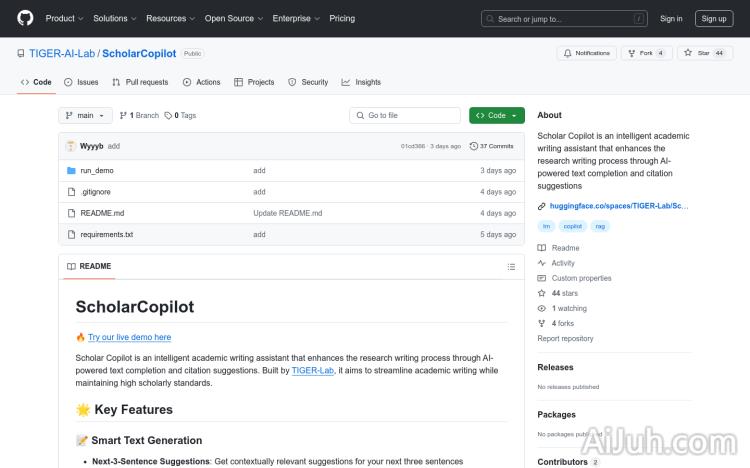The height and width of the screenshot is (468, 750).
Task: Open the README outline icon
Action: 511,267
